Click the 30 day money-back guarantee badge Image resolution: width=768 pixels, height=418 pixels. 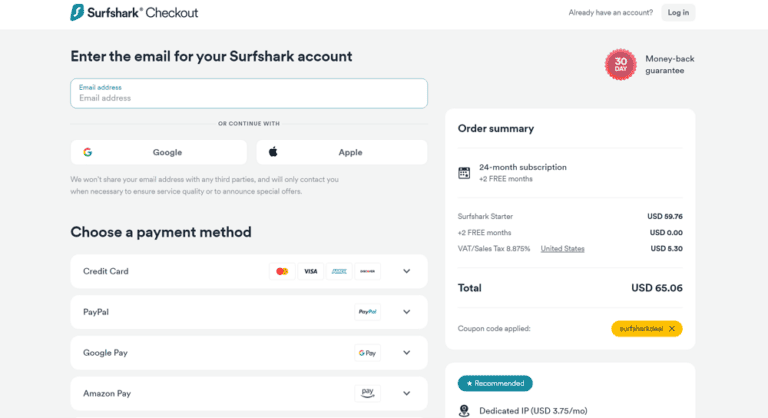[x=620, y=65]
